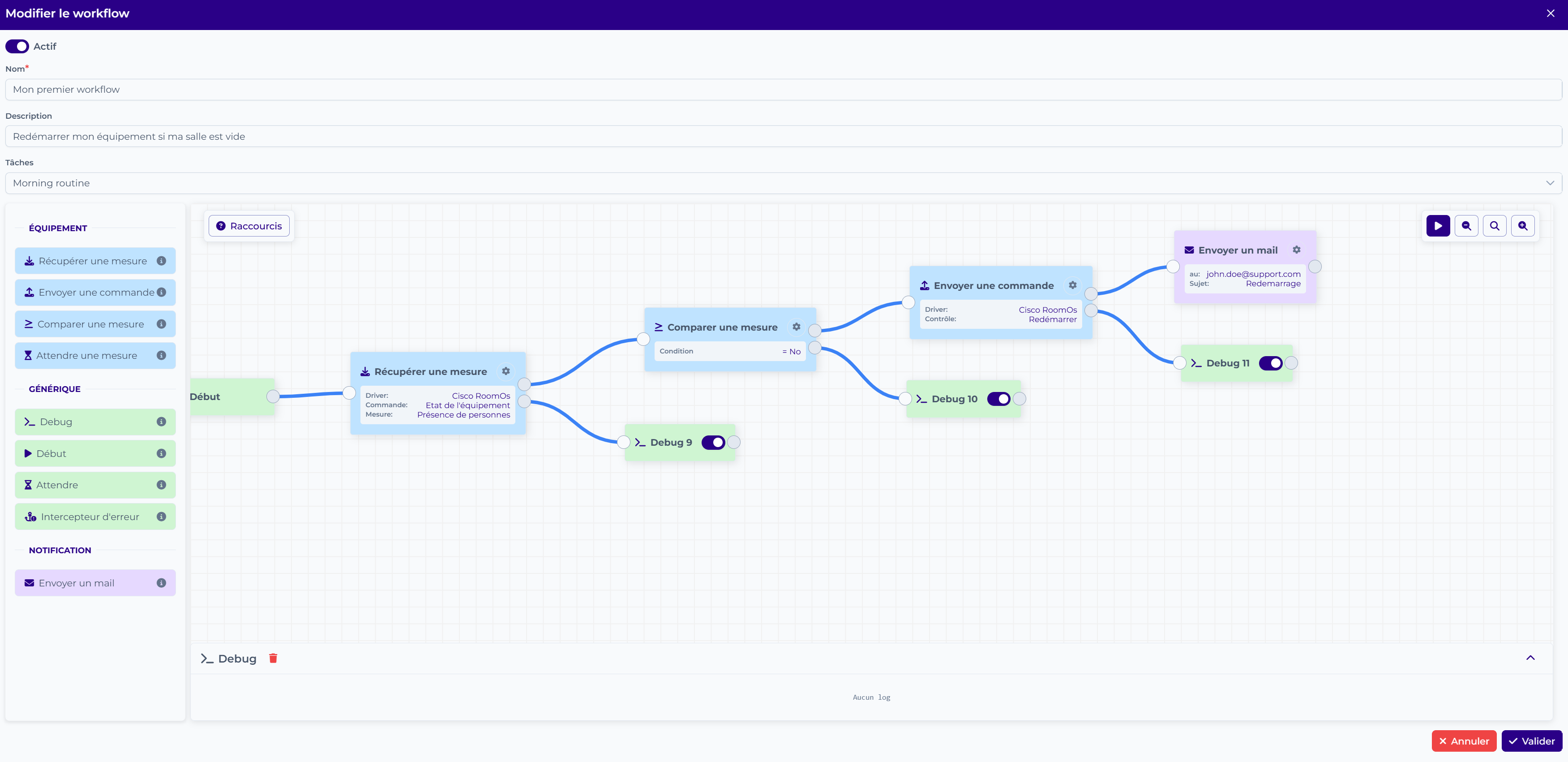Close the Modifier le workflow dialog
Screen dimensions: 1568x762
tap(1551, 13)
